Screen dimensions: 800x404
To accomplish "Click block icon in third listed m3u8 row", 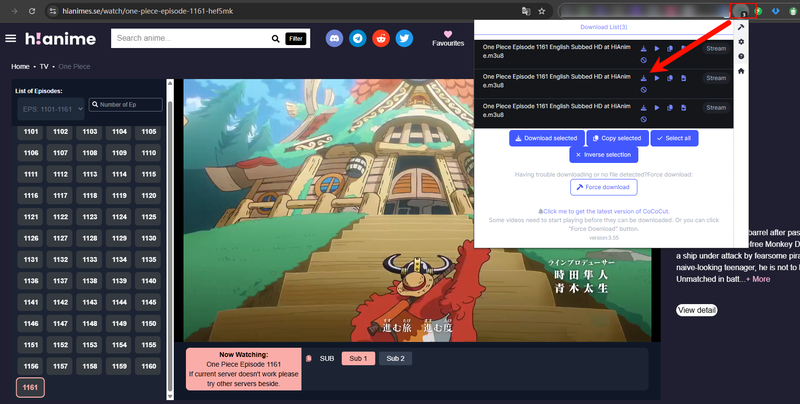I will [x=643, y=119].
